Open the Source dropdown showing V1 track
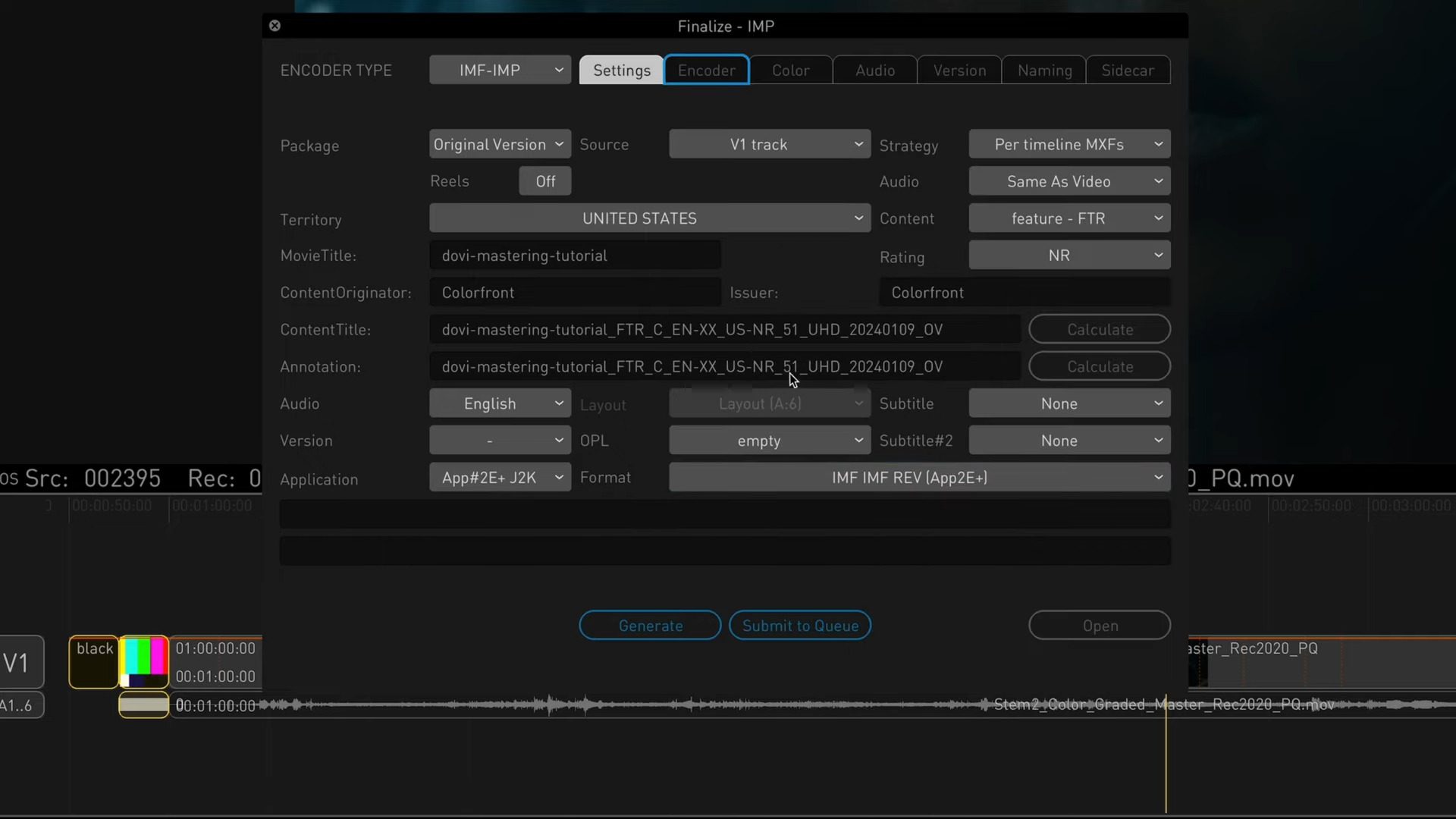Viewport: 1456px width, 819px height. click(x=769, y=143)
